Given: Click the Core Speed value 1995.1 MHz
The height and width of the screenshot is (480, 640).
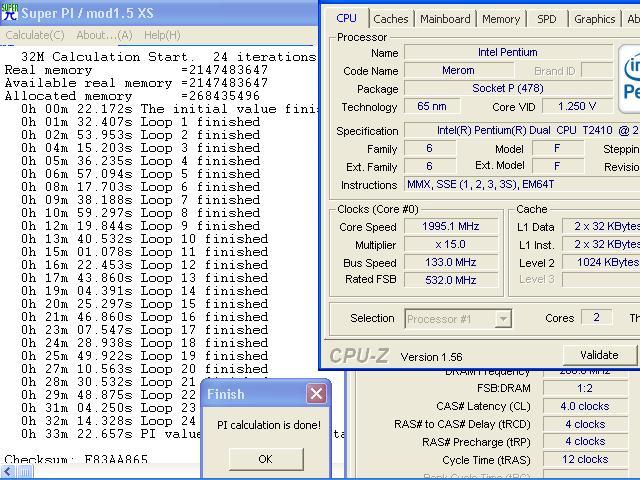Looking at the screenshot, I should (451, 227).
